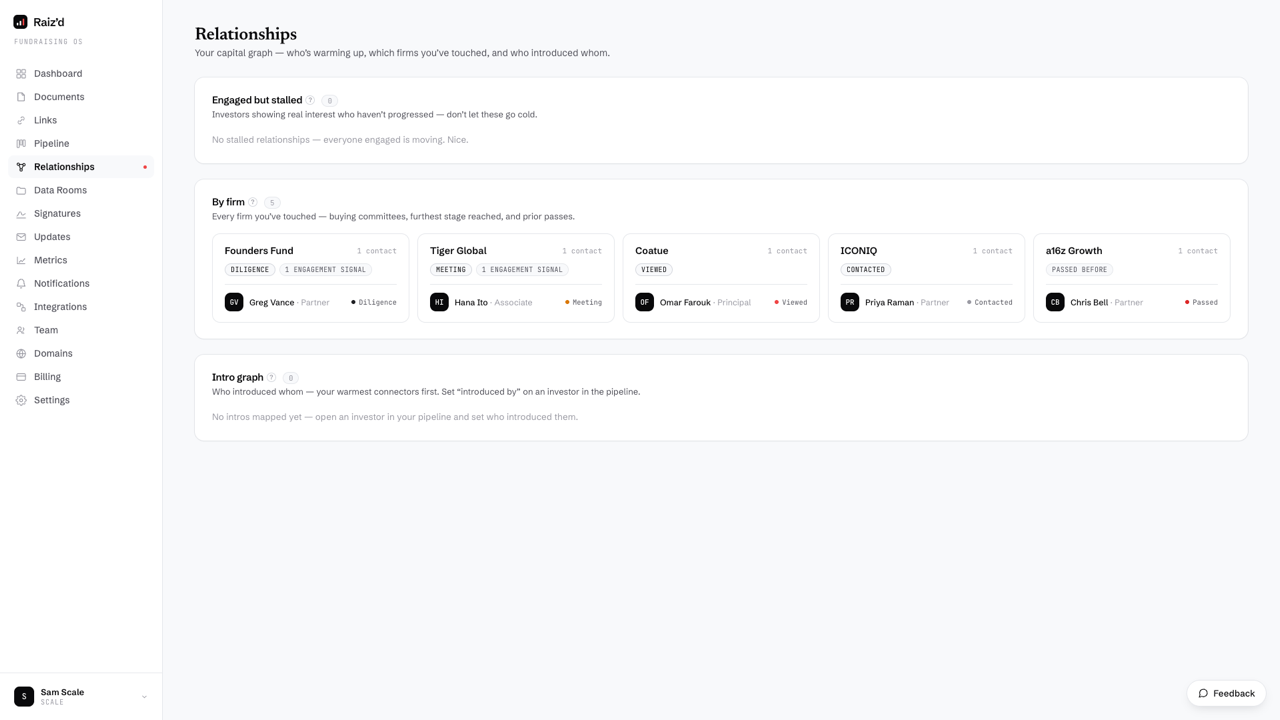Screen dimensions: 1280x720
Task: Click the Feedback chat bubble icon
Action: coord(1203,693)
